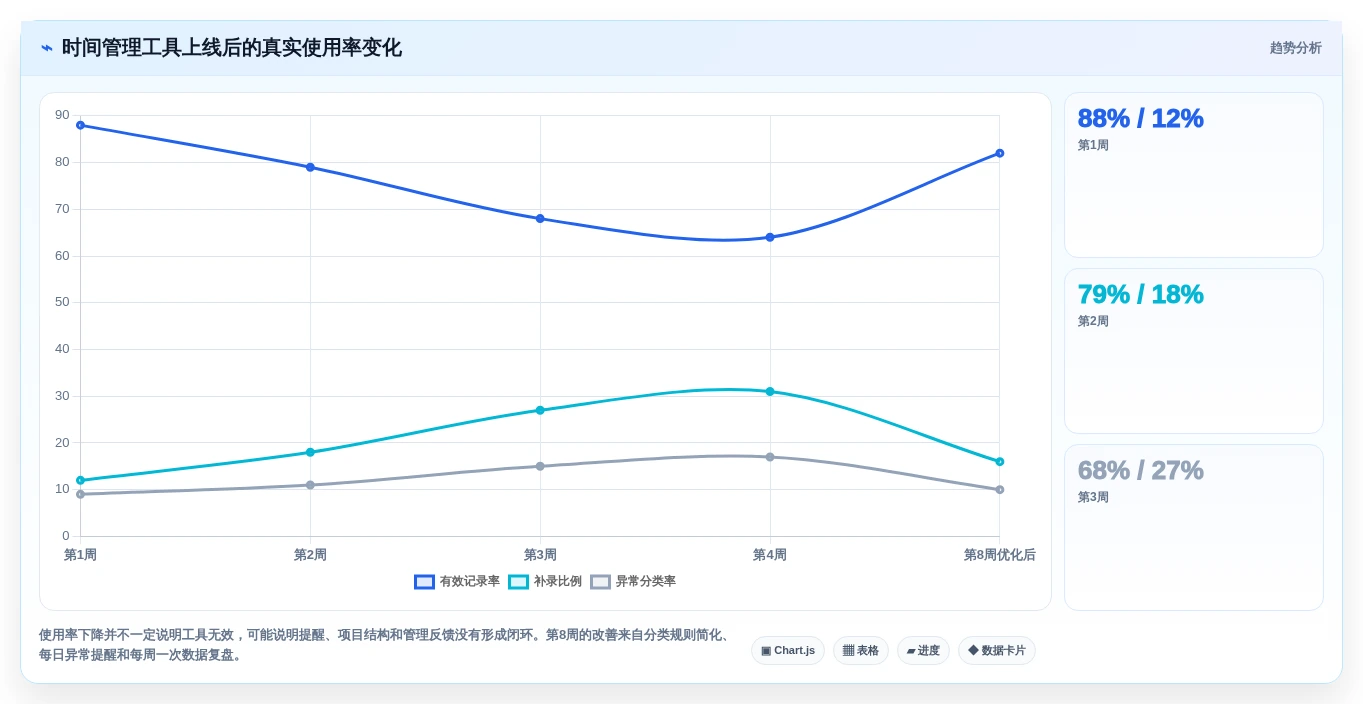This screenshot has height=704, width=1363.
Task: Open the 68% / 27% 第3周 card
Action: tap(1194, 527)
